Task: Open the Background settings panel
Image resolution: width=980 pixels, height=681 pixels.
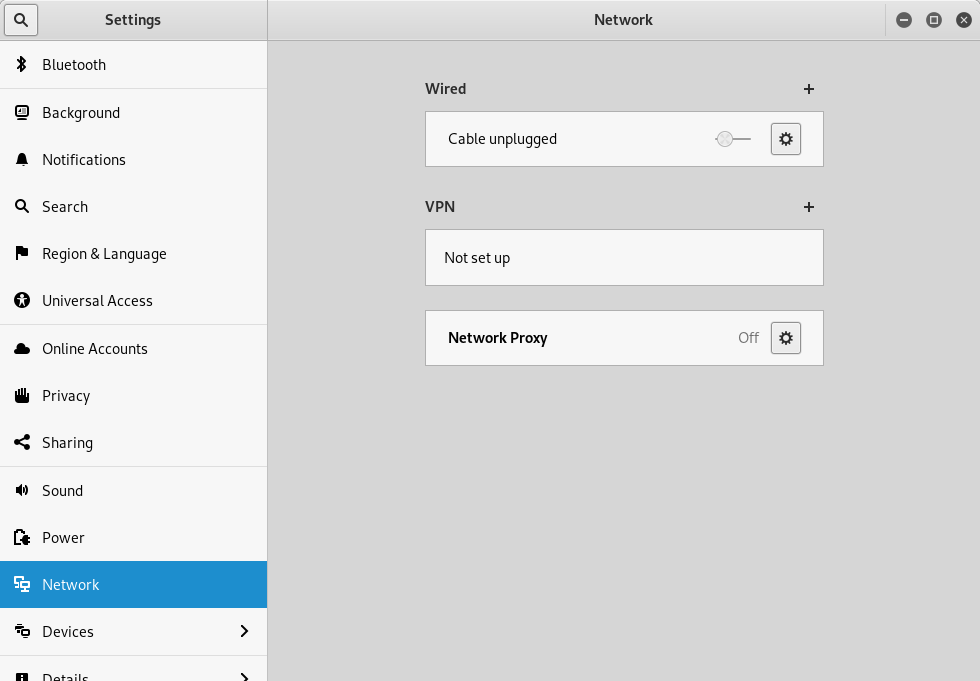Action: [x=81, y=113]
